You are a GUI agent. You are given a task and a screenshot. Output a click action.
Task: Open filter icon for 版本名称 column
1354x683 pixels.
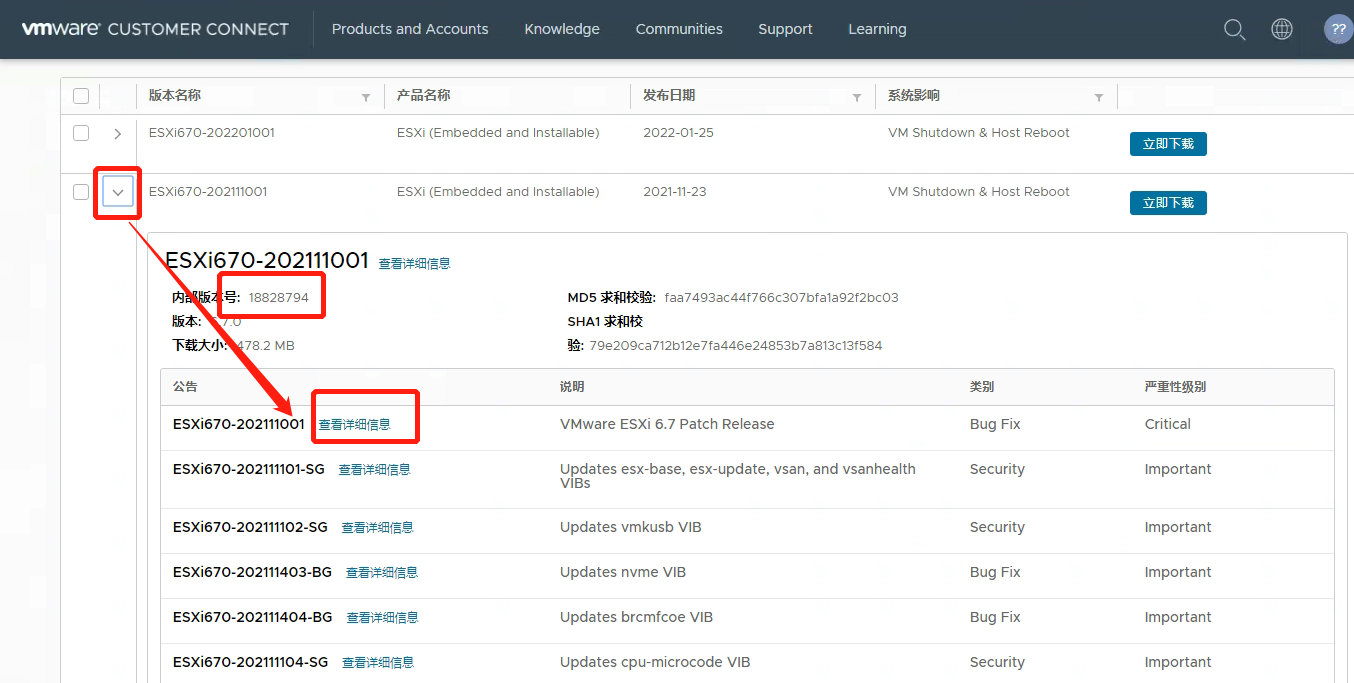(x=366, y=97)
